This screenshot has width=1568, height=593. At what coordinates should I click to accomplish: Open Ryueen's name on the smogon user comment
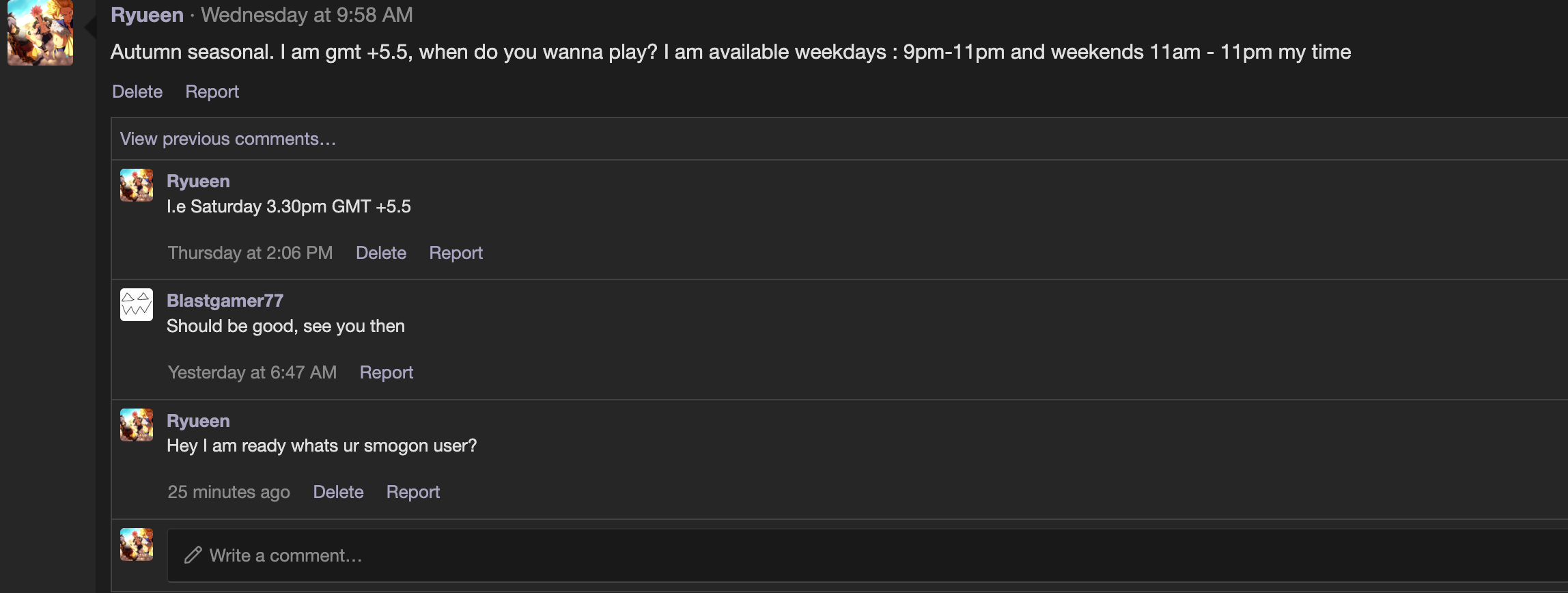tap(198, 421)
